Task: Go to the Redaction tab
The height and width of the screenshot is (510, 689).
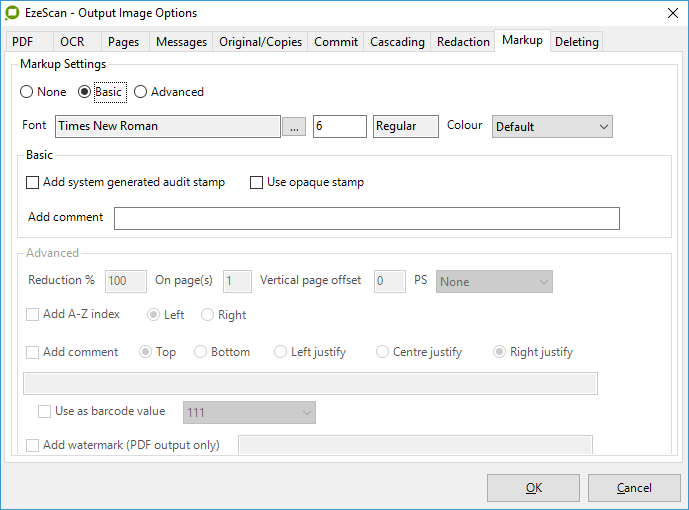Action: click(x=463, y=42)
